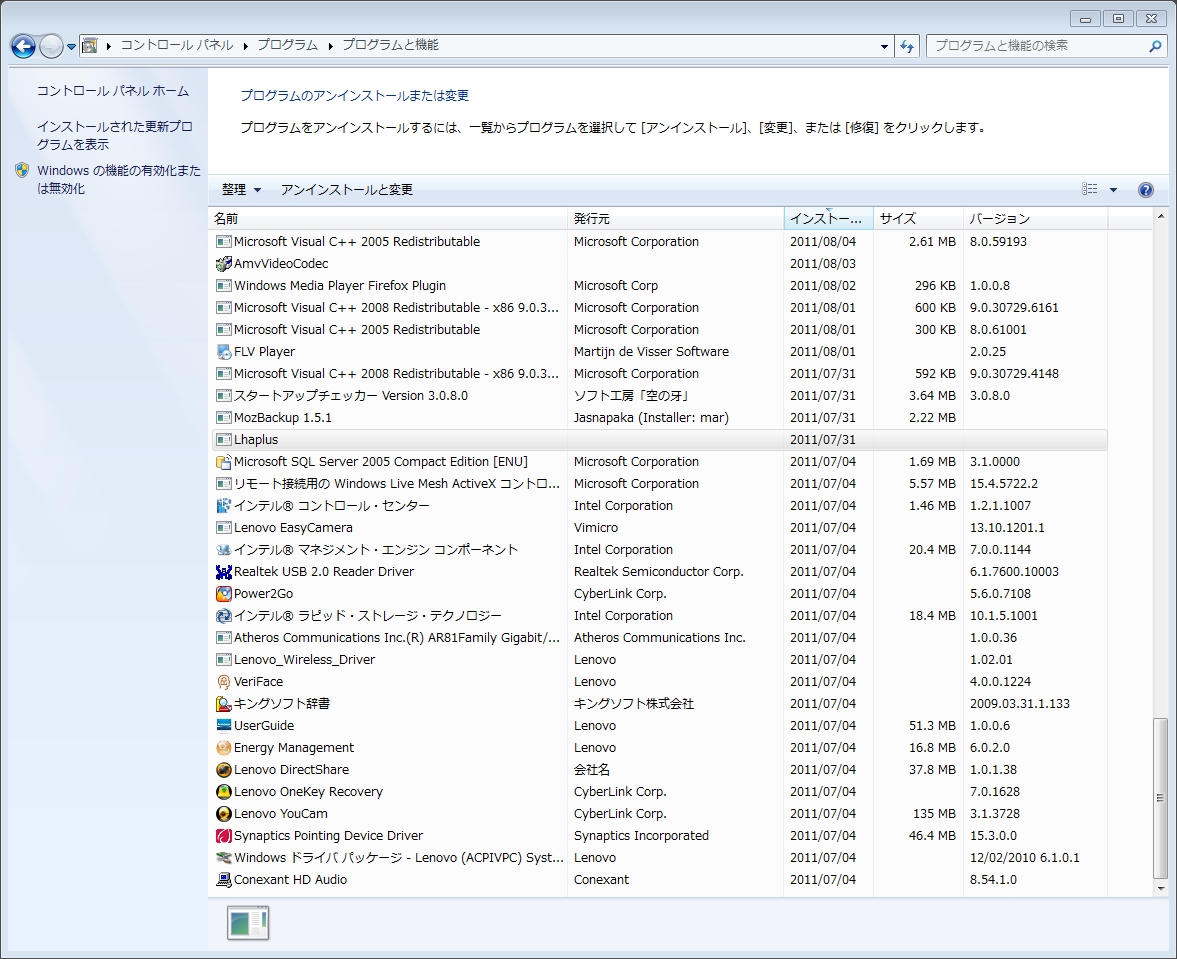This screenshot has height=959, width=1177.
Task: Open コントロール パネル ホーム link
Action: 112,91
